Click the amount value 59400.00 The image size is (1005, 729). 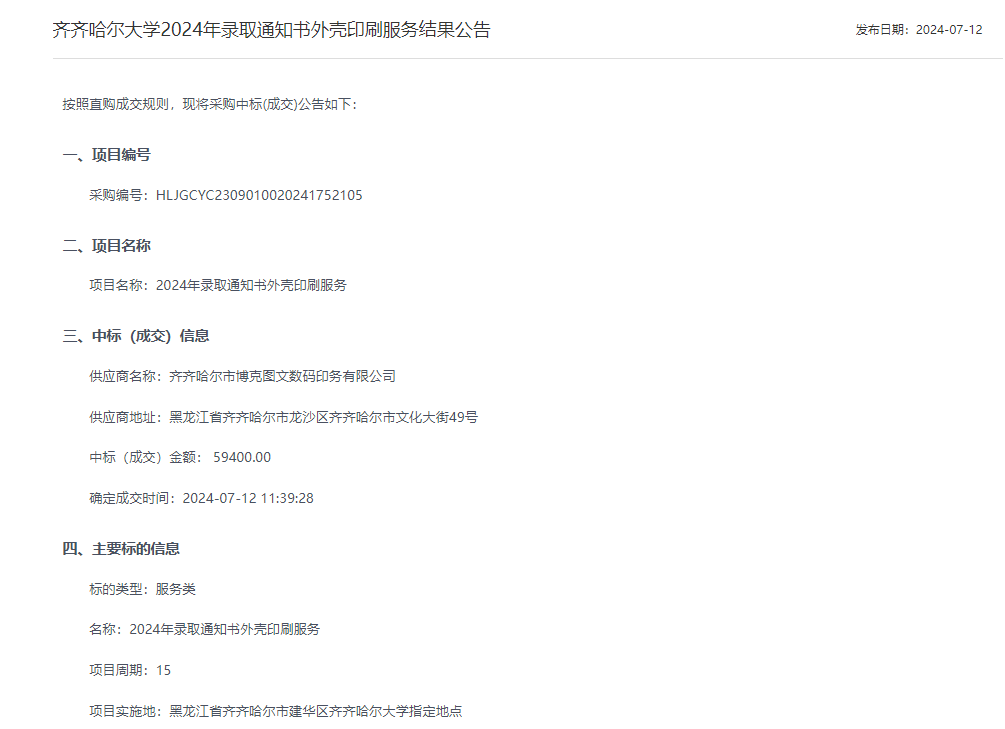242,457
